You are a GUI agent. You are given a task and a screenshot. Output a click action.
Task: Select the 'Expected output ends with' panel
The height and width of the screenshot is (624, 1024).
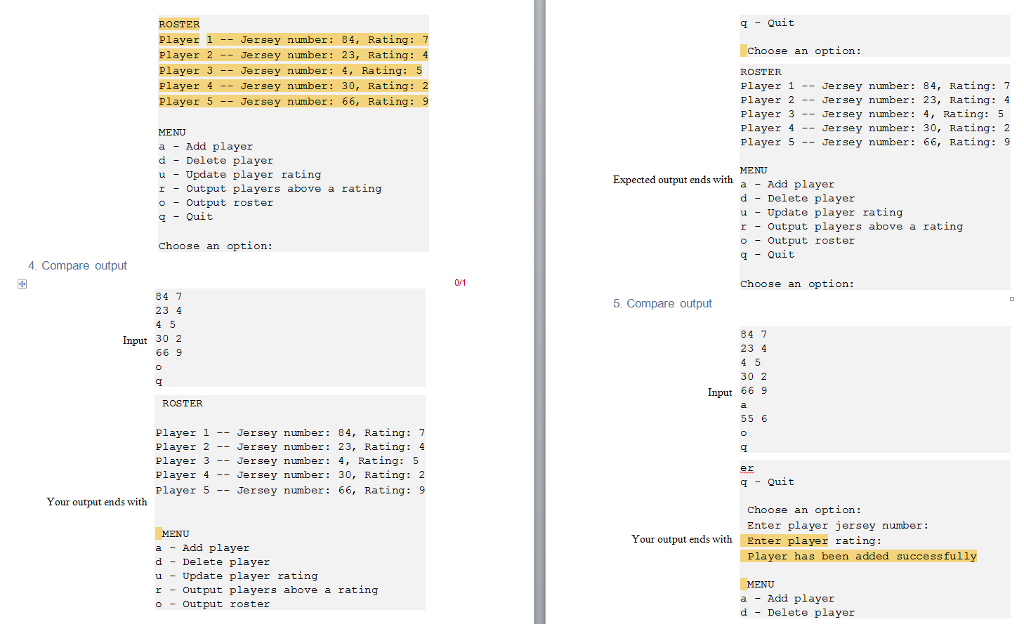tap(672, 180)
